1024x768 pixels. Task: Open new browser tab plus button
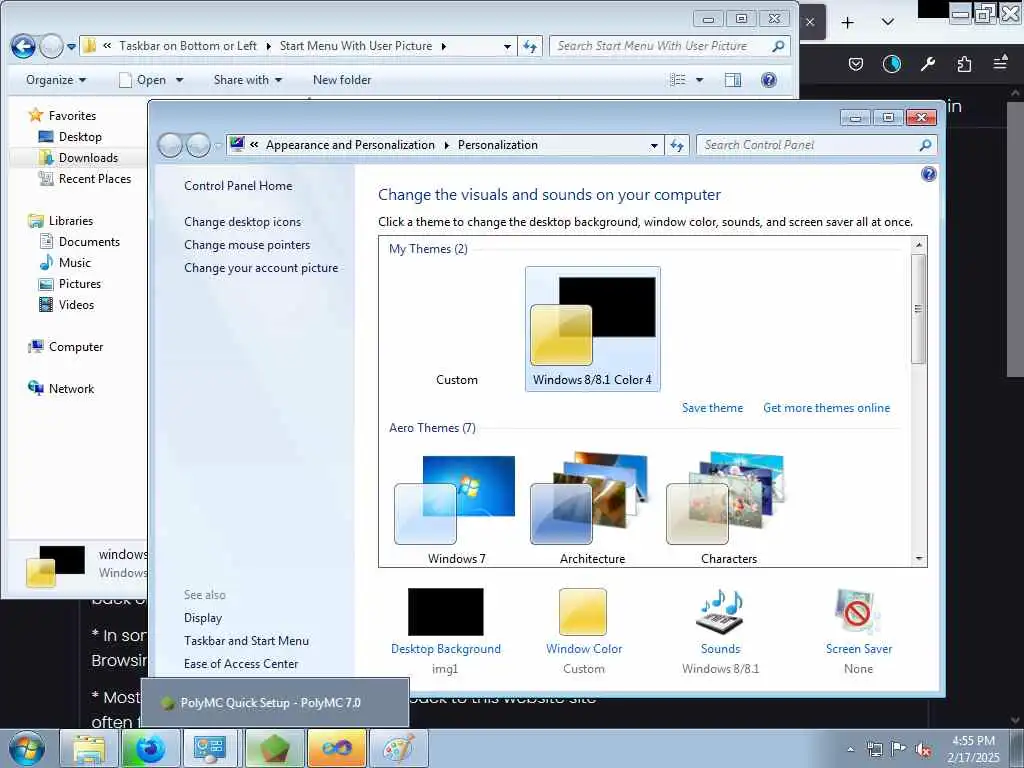point(848,23)
